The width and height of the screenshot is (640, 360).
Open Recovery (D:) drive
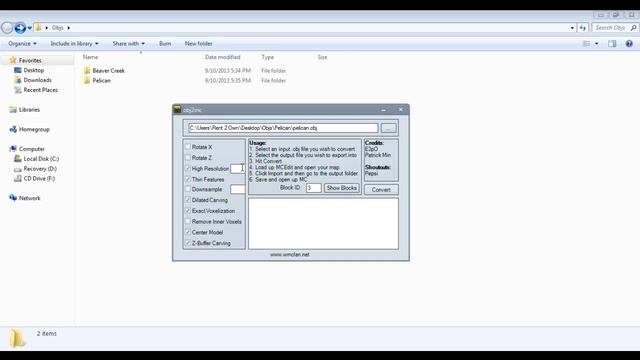pos(40,169)
